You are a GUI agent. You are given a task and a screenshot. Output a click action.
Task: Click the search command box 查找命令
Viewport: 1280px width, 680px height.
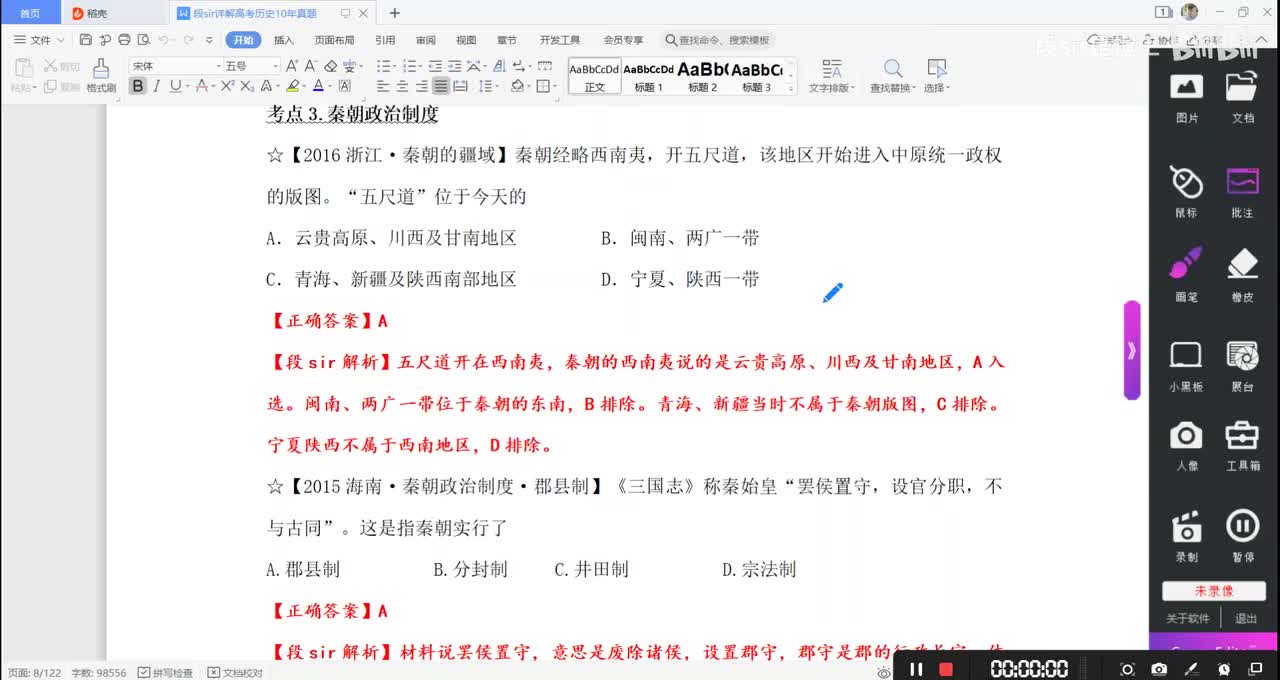tap(718, 40)
